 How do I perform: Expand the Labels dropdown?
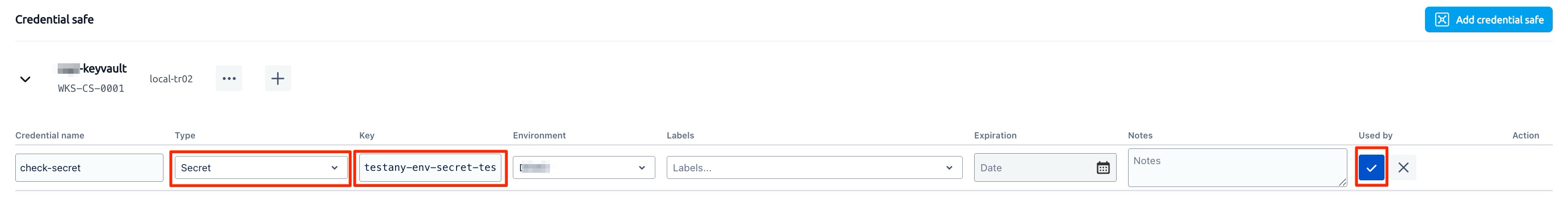tap(815, 168)
